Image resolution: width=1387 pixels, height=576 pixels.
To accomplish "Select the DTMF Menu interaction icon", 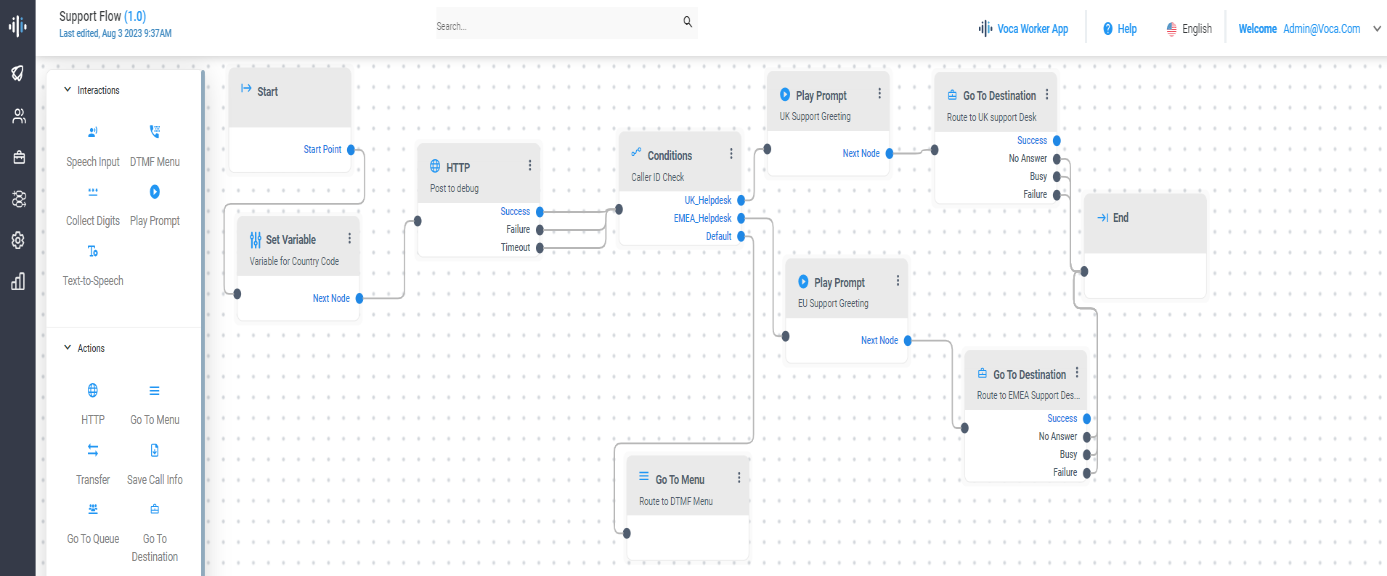I will pyautogui.click(x=154, y=131).
